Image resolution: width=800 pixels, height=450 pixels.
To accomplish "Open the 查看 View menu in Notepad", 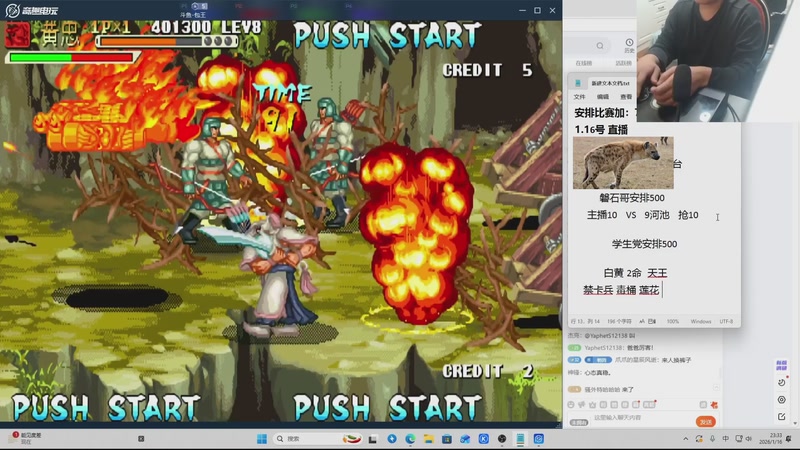I will [x=626, y=97].
